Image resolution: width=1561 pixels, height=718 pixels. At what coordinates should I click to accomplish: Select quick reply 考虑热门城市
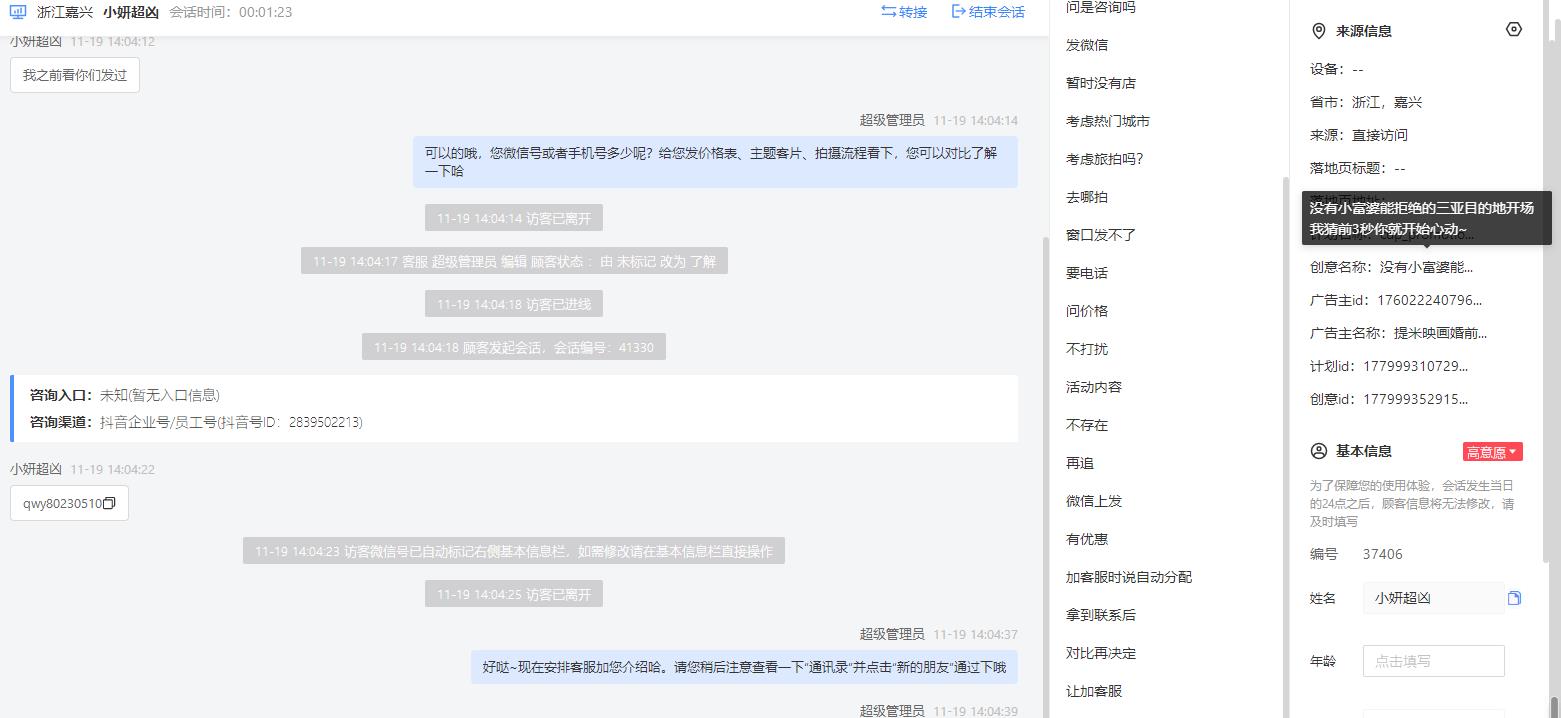(x=1107, y=121)
